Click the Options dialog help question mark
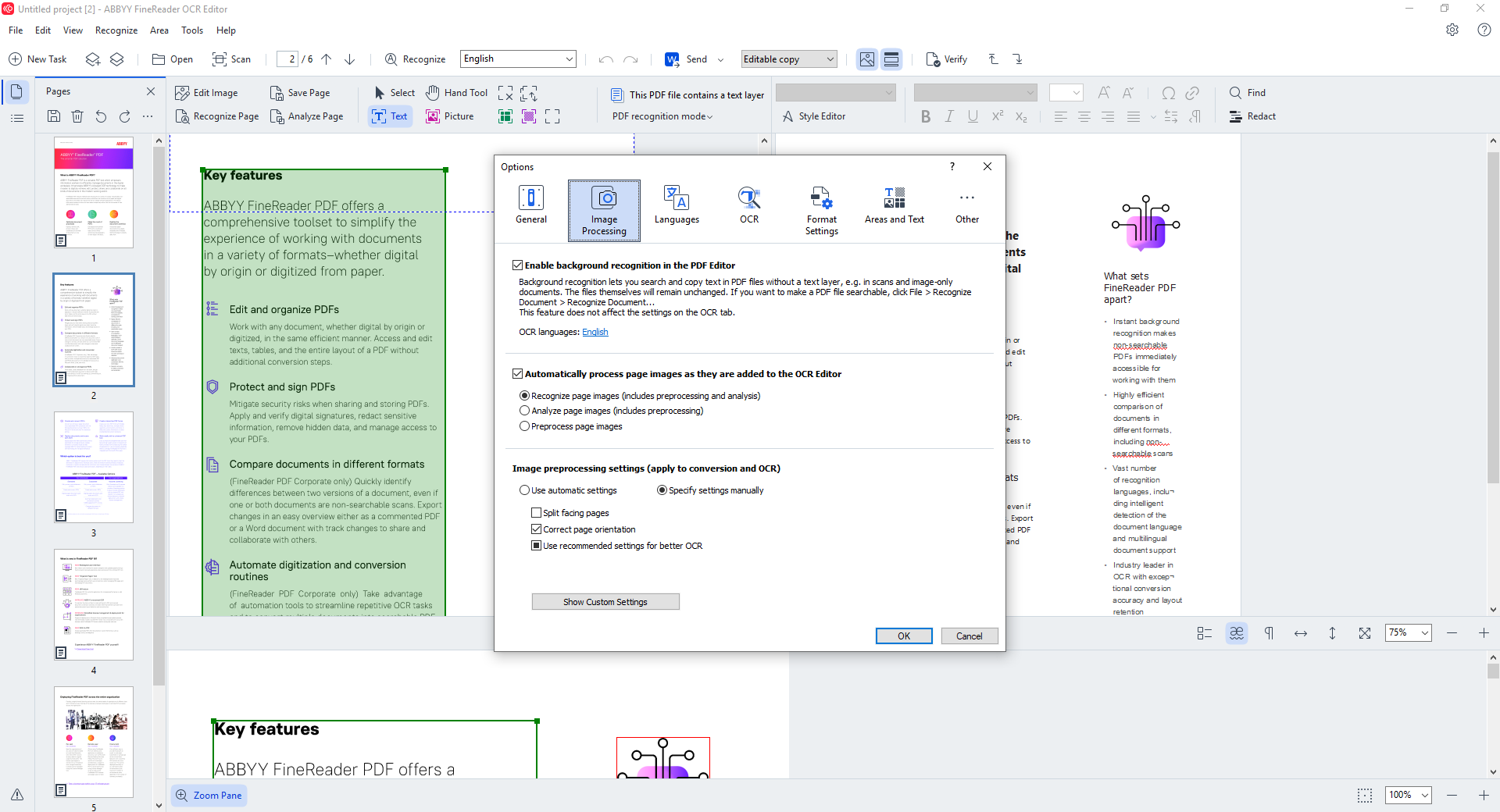This screenshot has height=812, width=1500. [952, 166]
